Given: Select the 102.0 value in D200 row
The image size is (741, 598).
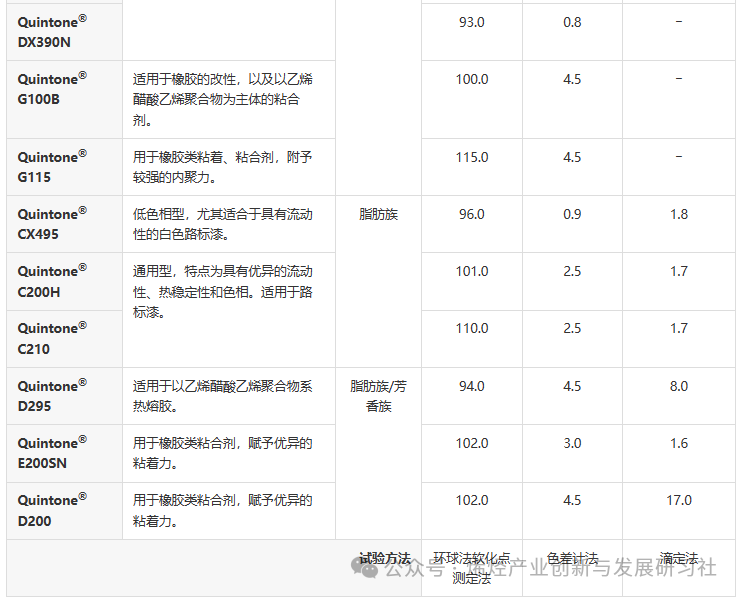Looking at the screenshot, I should coord(472,501).
